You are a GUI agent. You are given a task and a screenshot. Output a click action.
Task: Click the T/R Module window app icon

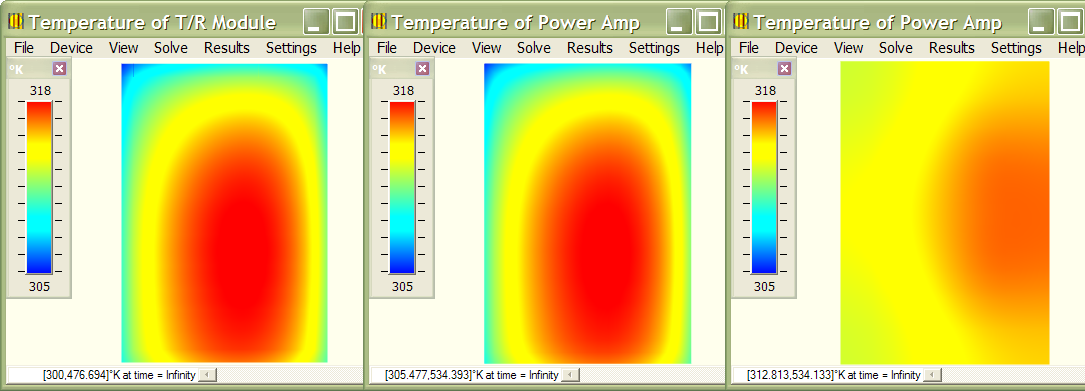[x=15, y=22]
